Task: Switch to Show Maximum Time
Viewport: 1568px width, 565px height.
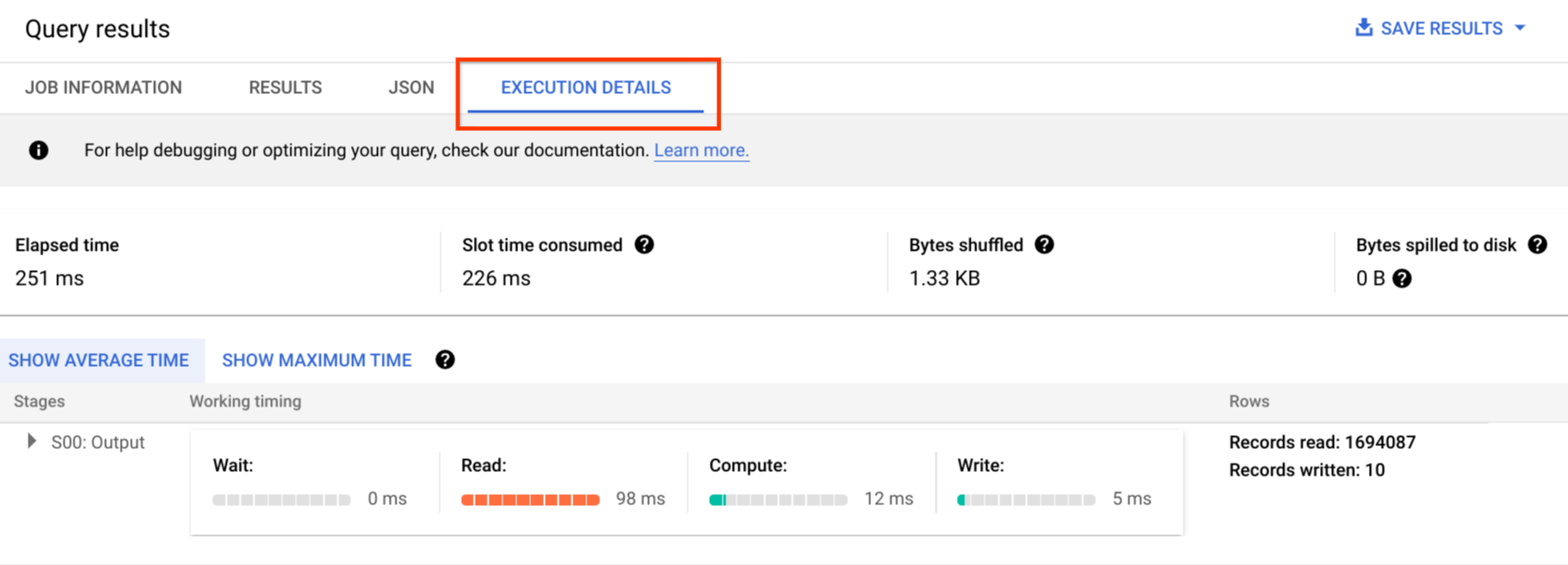Action: 316,360
